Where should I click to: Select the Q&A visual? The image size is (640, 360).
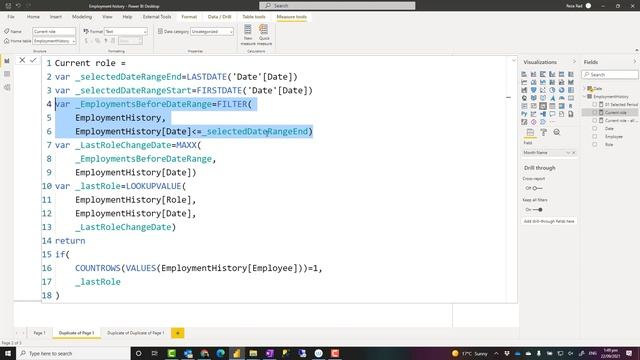tap(552, 114)
